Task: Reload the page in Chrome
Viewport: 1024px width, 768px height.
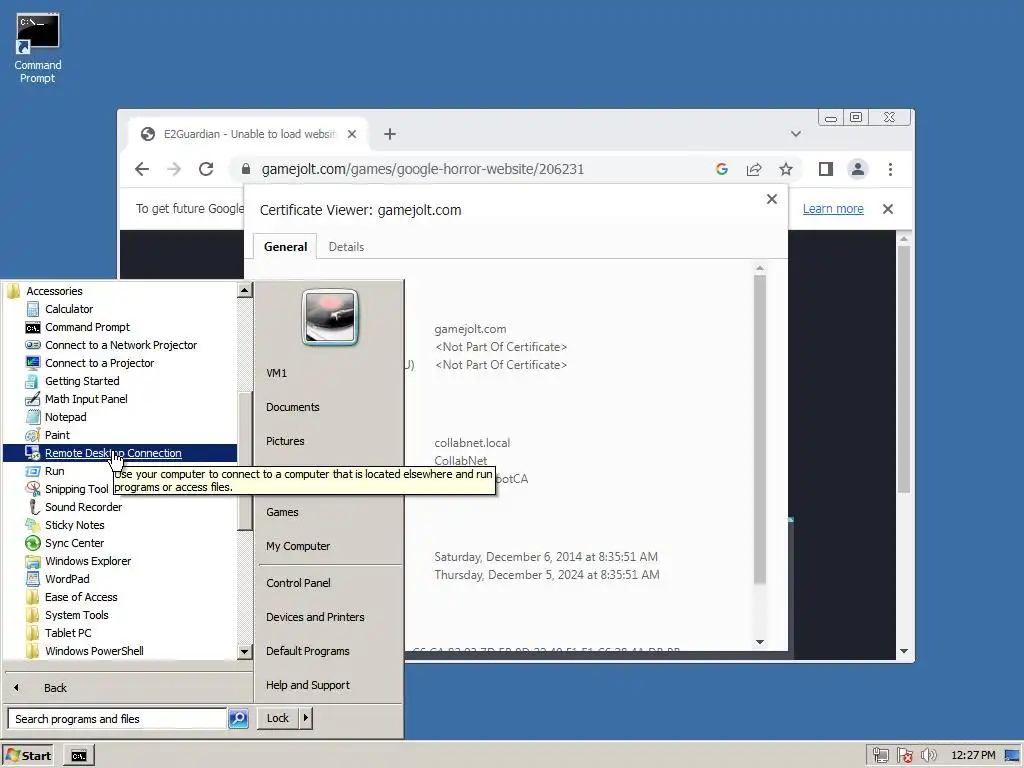Action: point(206,169)
